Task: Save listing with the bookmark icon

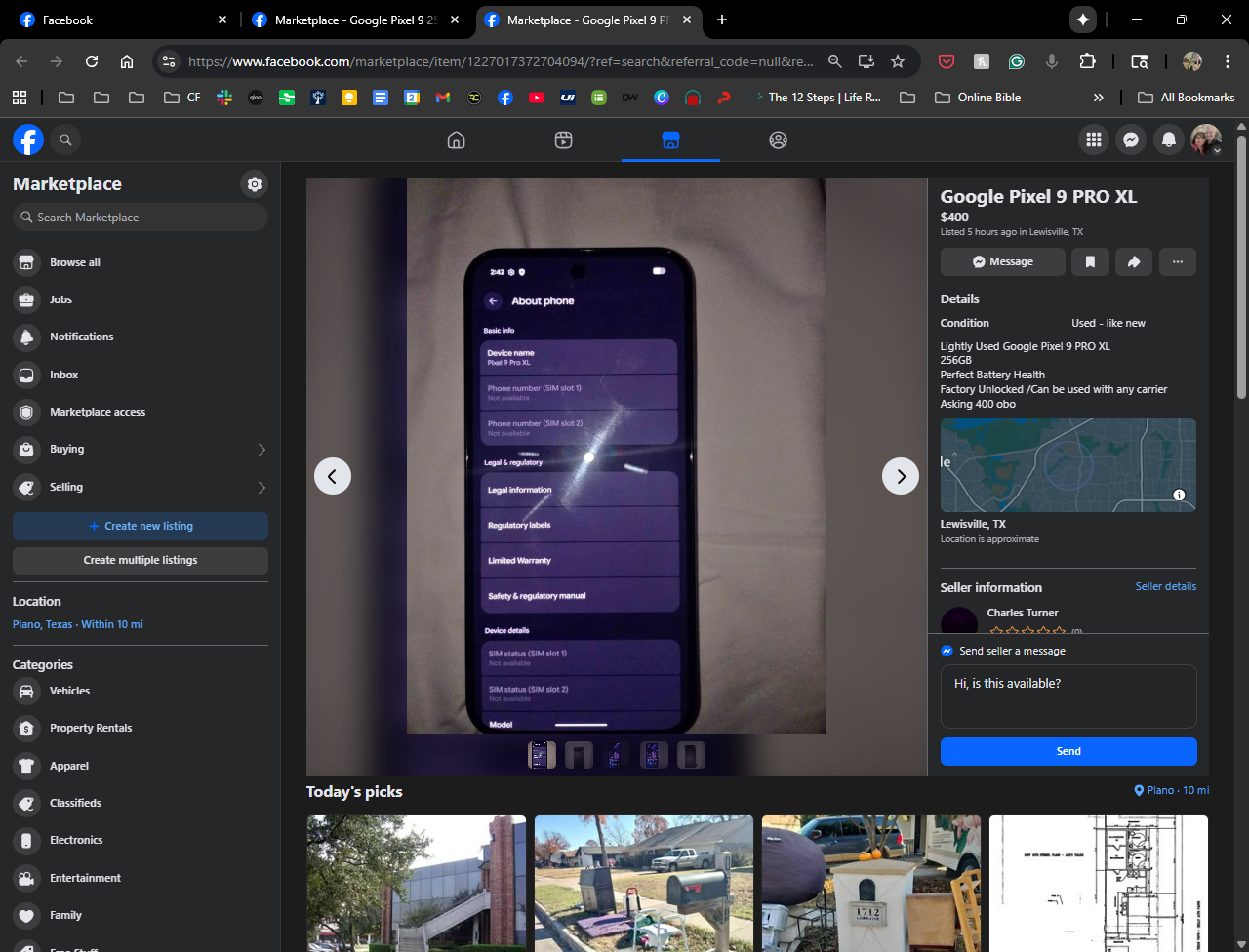Action: [x=1090, y=261]
